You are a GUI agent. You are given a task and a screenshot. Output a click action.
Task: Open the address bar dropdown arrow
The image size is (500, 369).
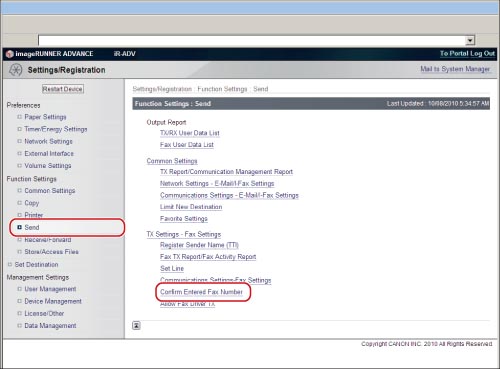pyautogui.click(x=470, y=41)
